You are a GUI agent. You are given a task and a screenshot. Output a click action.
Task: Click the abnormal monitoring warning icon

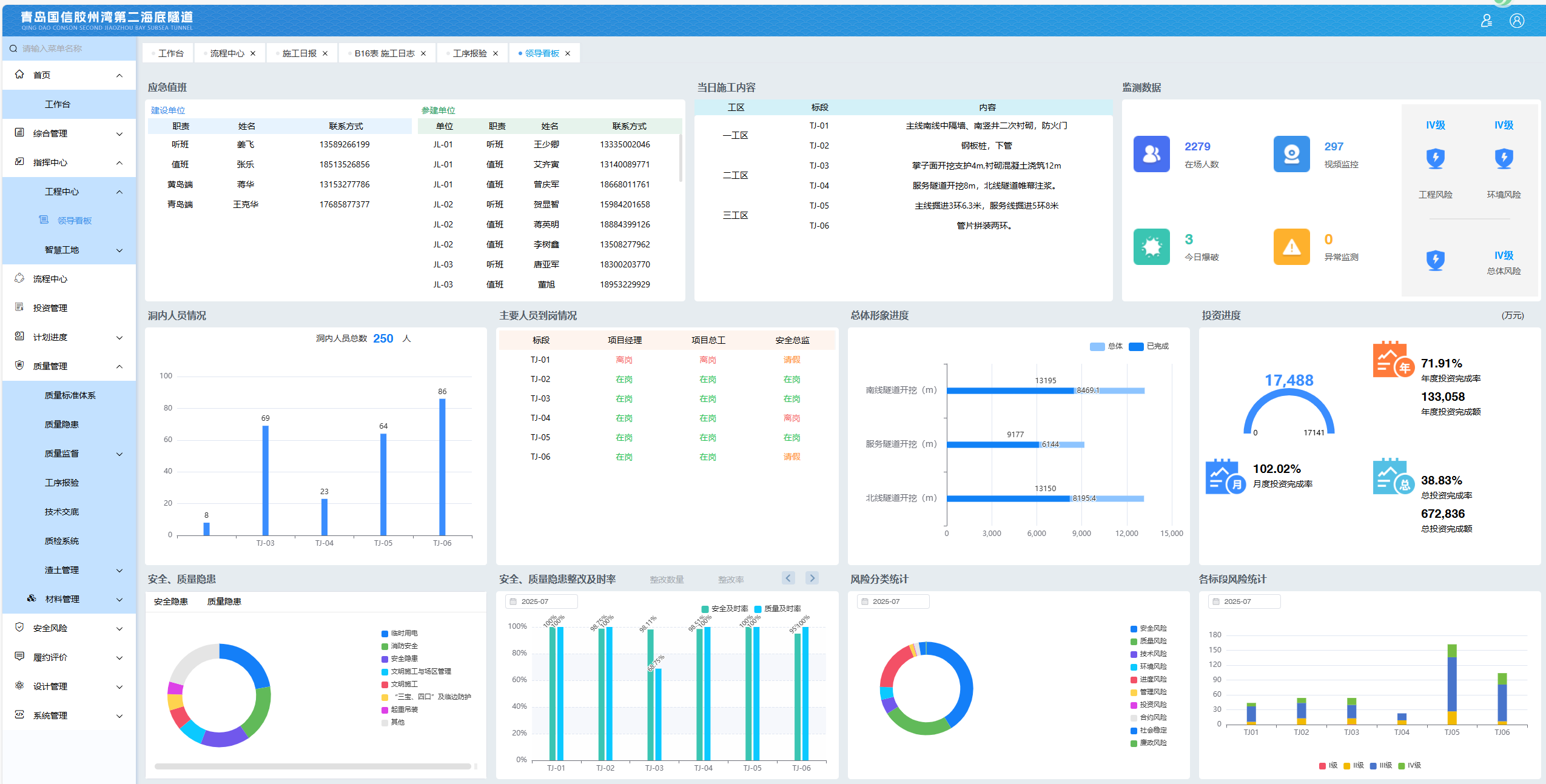1291,247
